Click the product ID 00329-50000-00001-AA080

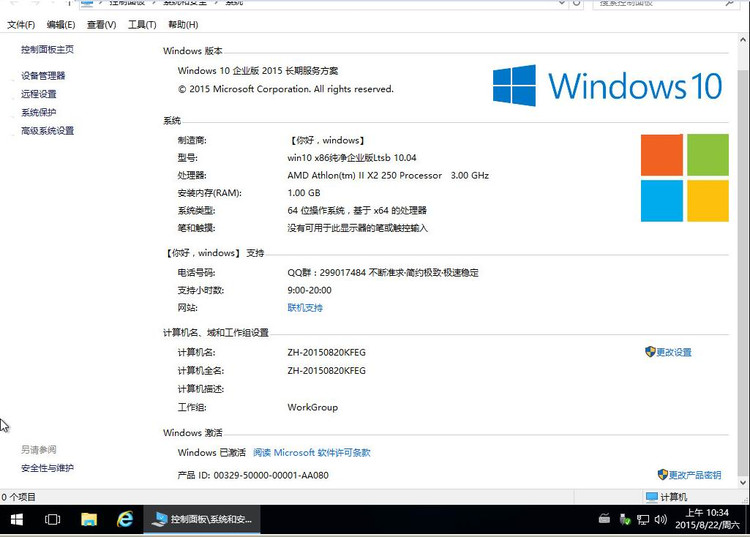271,475
